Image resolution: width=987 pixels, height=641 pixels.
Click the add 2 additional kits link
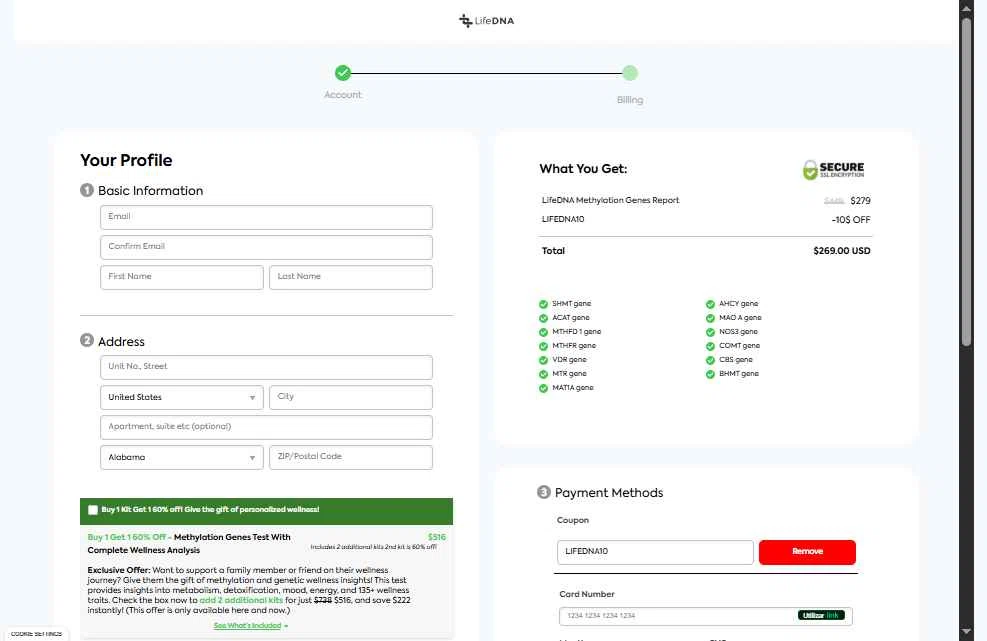pyautogui.click(x=241, y=600)
